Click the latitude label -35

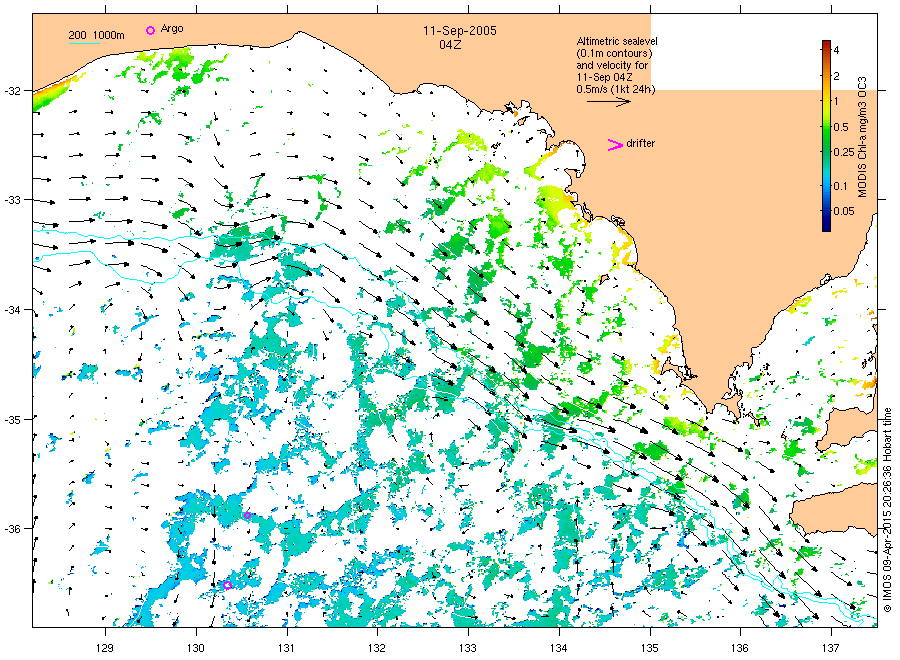coord(12,420)
